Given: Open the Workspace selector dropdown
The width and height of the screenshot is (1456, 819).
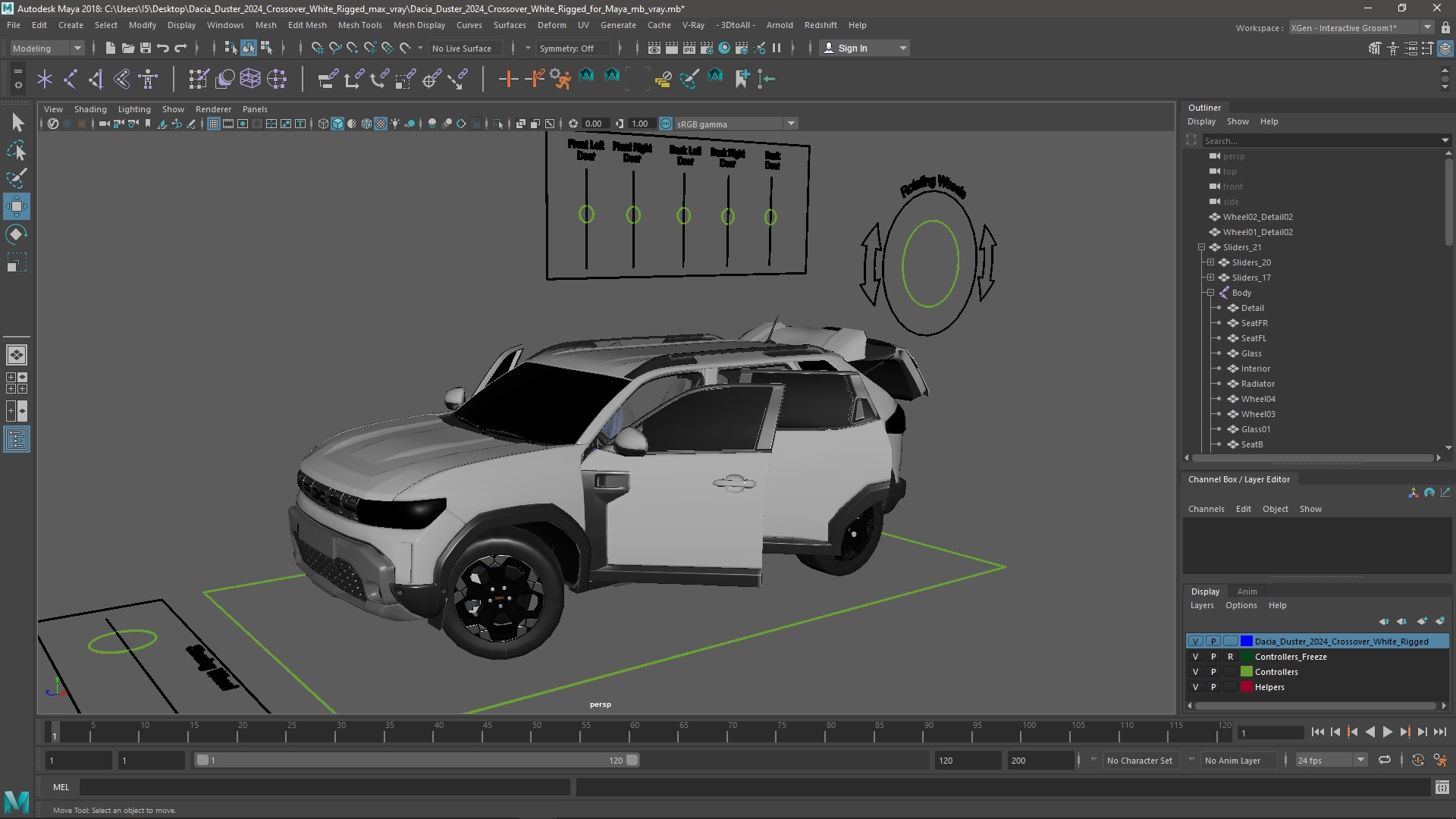Looking at the screenshot, I should (1361, 27).
